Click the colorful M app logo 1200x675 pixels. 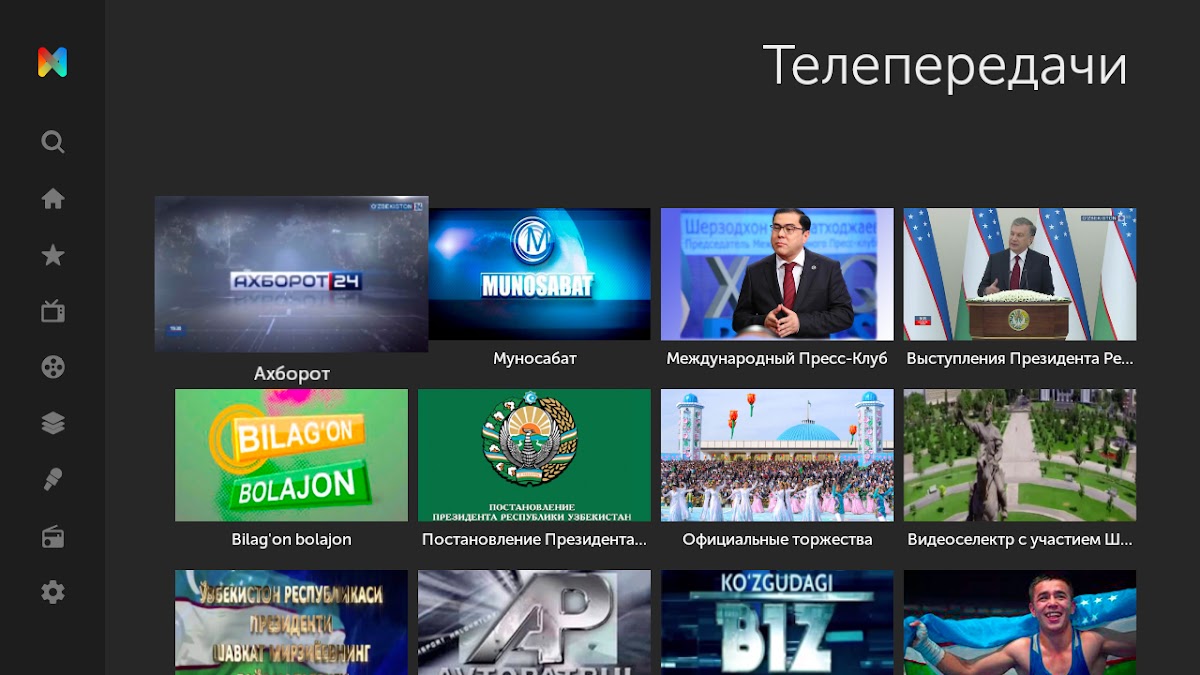[x=53, y=62]
